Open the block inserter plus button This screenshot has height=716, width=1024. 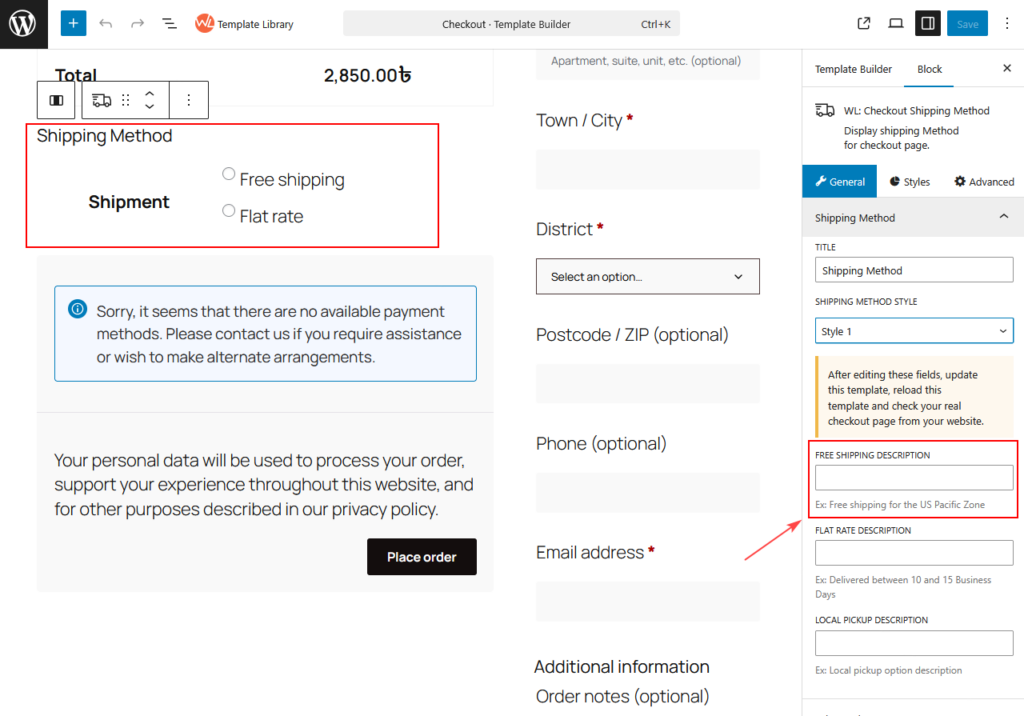73,23
